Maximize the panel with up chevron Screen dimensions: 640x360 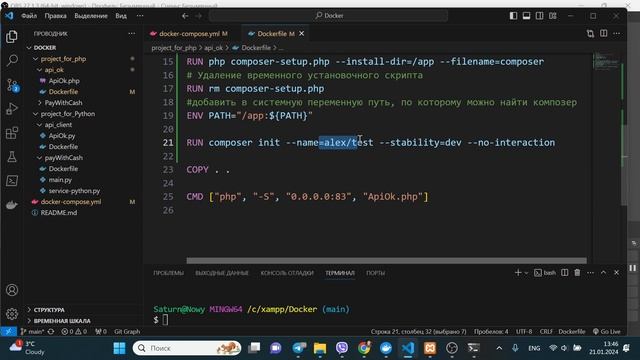pos(603,273)
